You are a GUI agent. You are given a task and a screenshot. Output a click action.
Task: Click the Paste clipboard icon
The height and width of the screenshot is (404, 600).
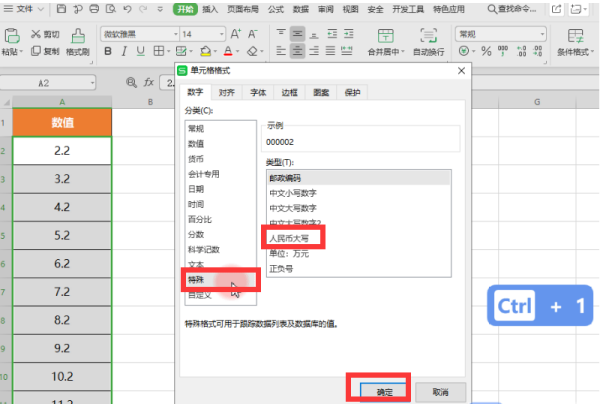pyautogui.click(x=11, y=36)
